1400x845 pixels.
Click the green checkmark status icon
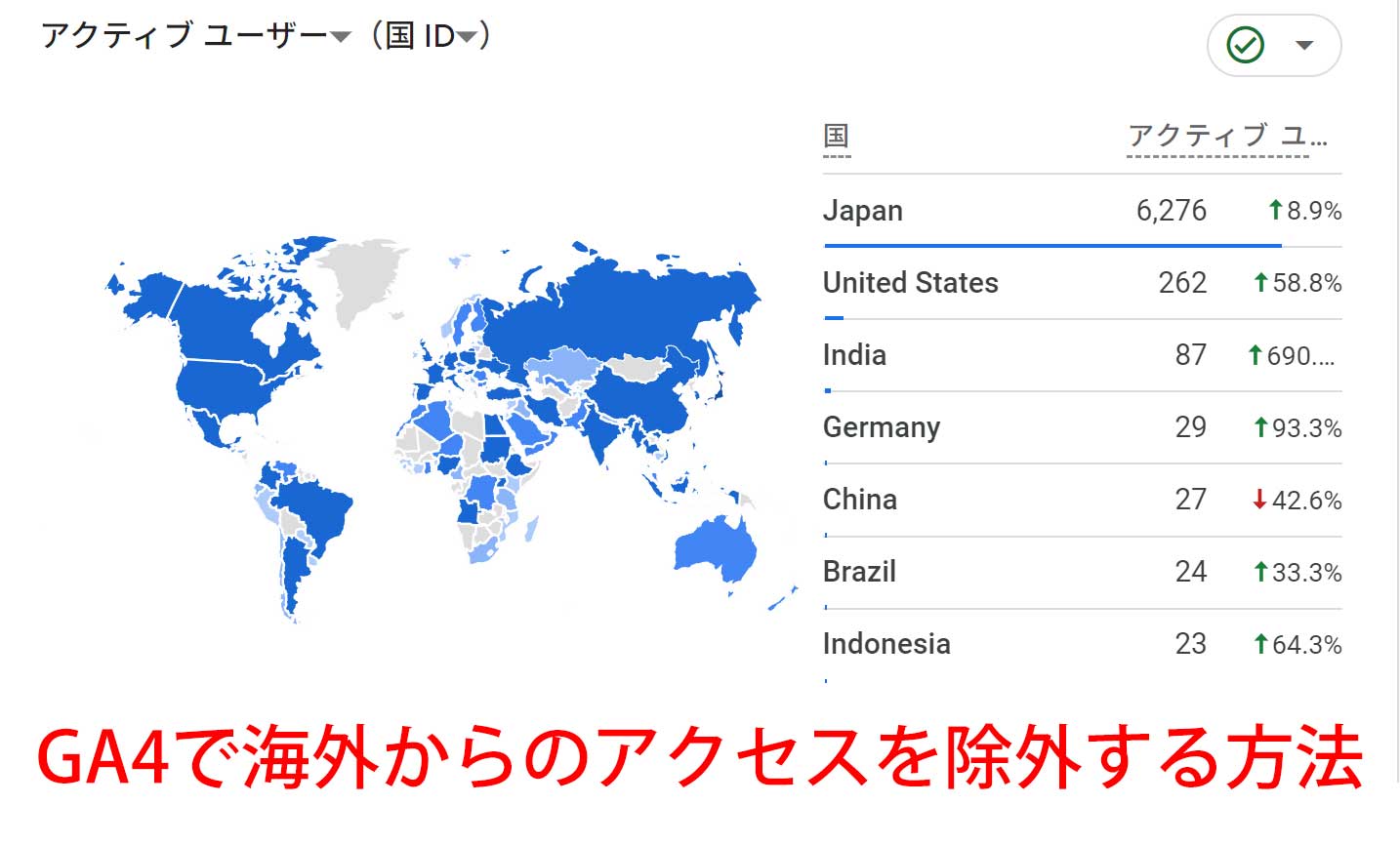(1245, 45)
